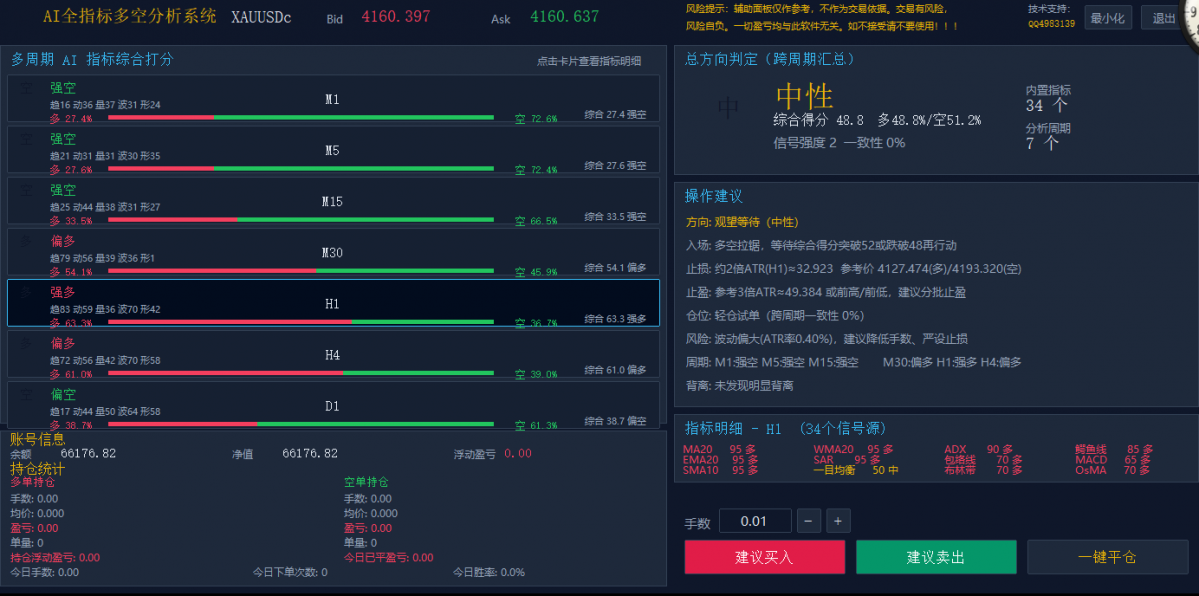The image size is (1199, 596).
Task: Increase lot size with plus button
Action: pyautogui.click(x=838, y=521)
